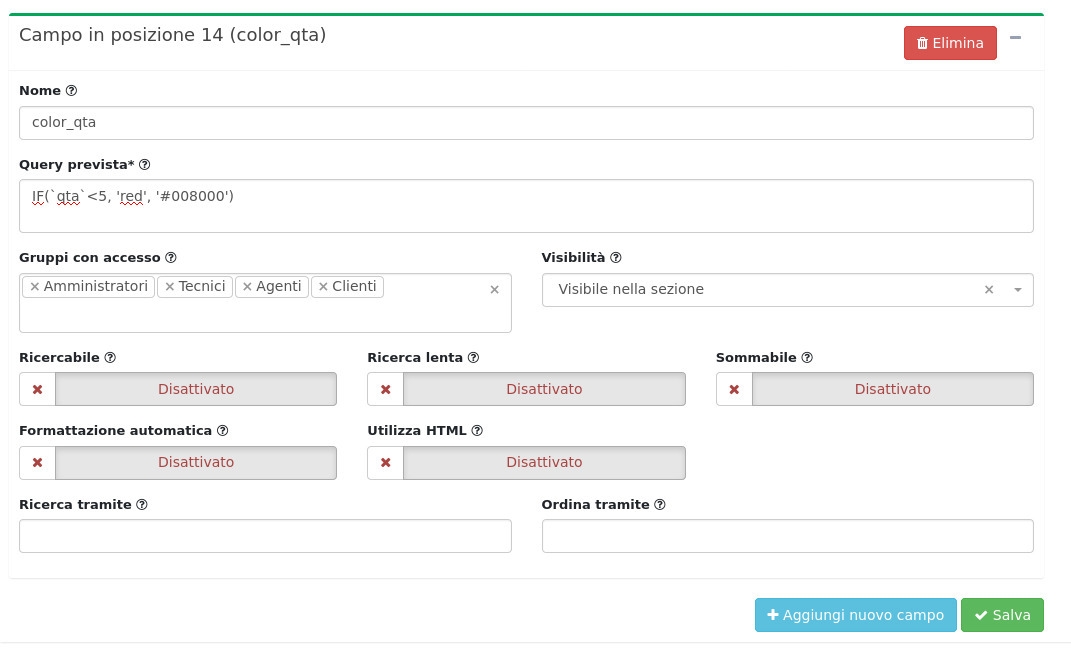Enable the Sommabile toggle
1071x653 pixels.
[874, 389]
